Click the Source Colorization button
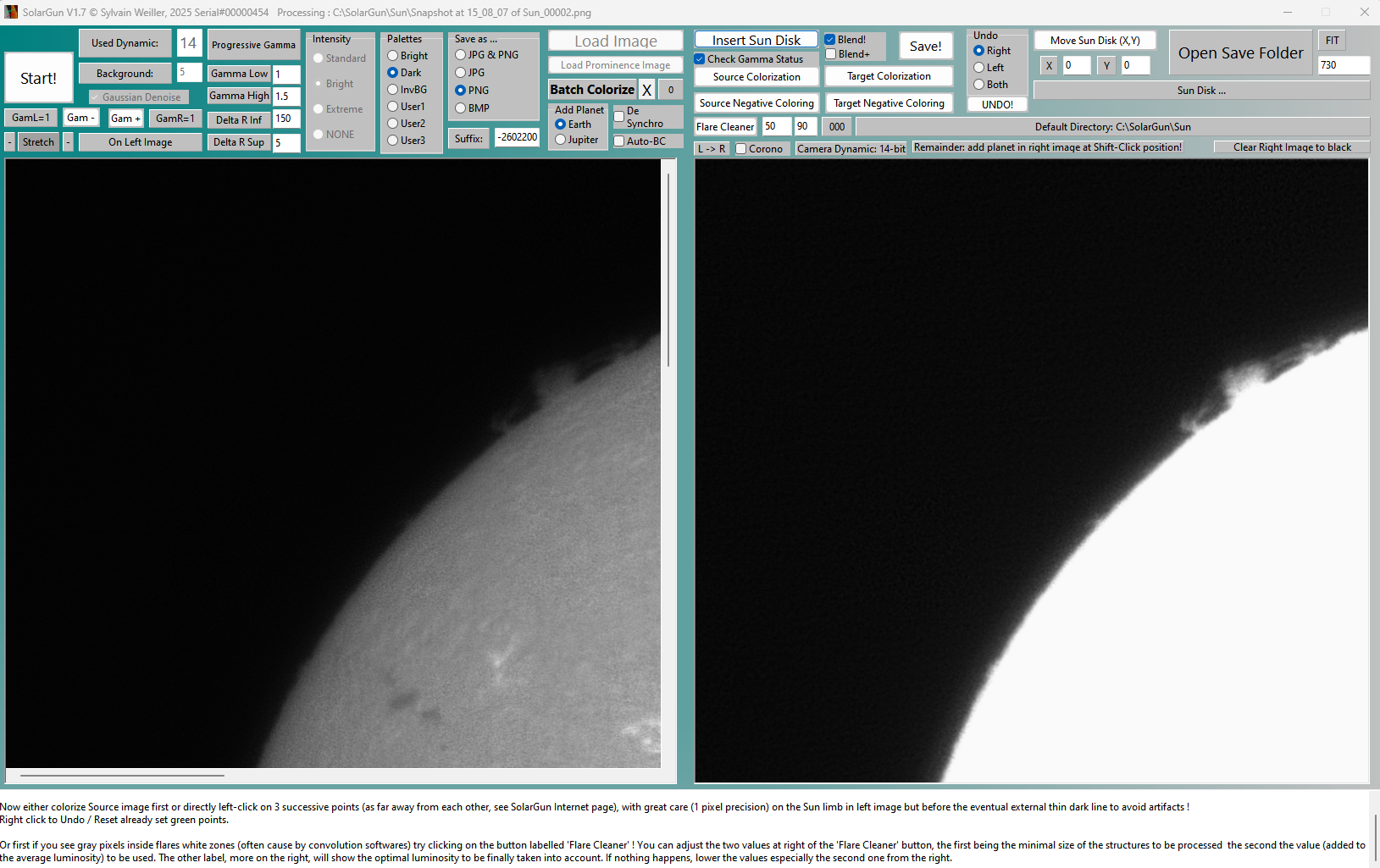Viewport: 1380px width, 868px height. point(757,77)
